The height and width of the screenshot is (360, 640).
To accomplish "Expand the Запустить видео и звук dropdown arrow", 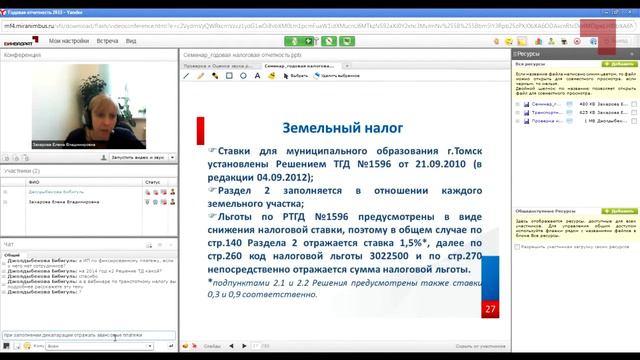I will click(172, 158).
